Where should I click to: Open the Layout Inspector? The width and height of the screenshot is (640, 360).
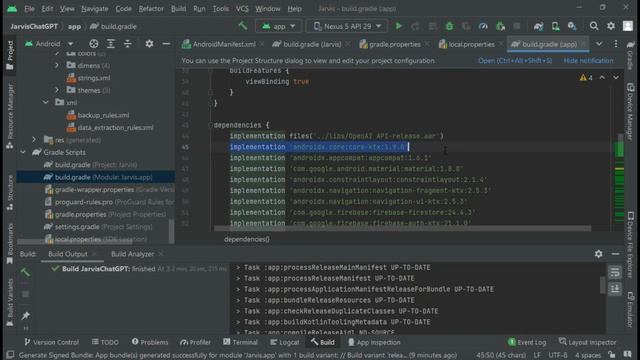(x=587, y=342)
